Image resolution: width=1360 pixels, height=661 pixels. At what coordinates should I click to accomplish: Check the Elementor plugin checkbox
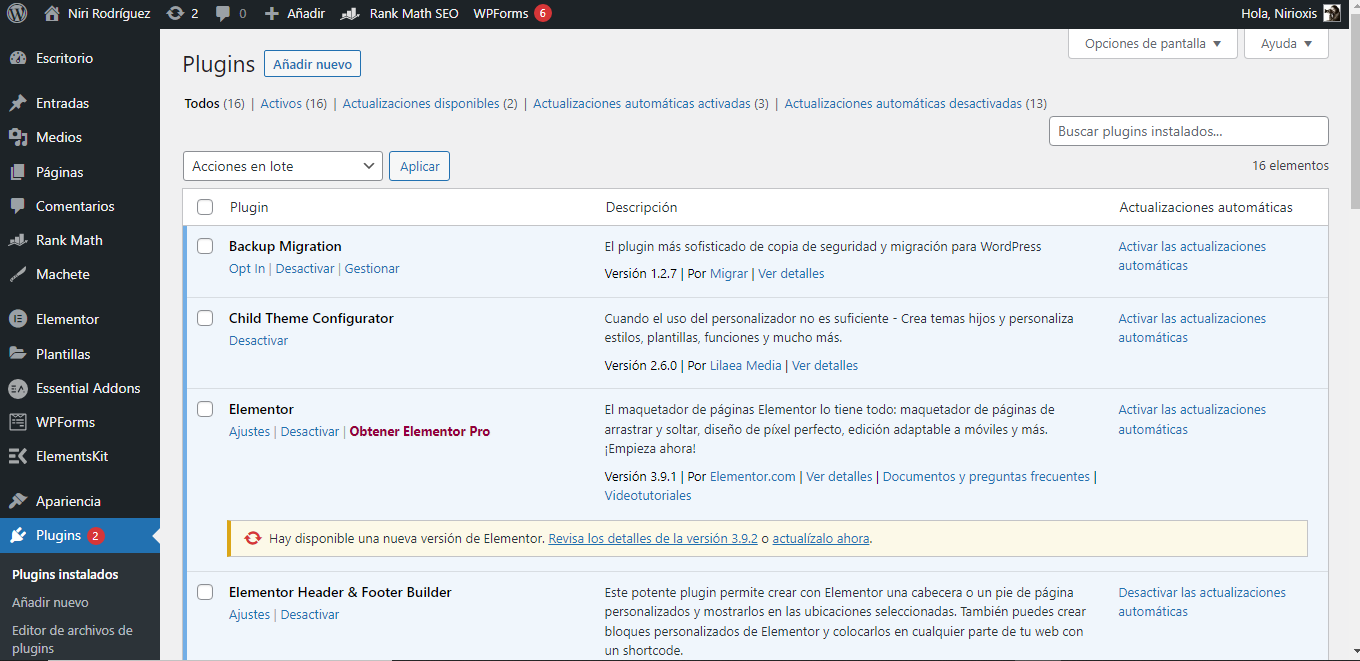click(x=205, y=409)
